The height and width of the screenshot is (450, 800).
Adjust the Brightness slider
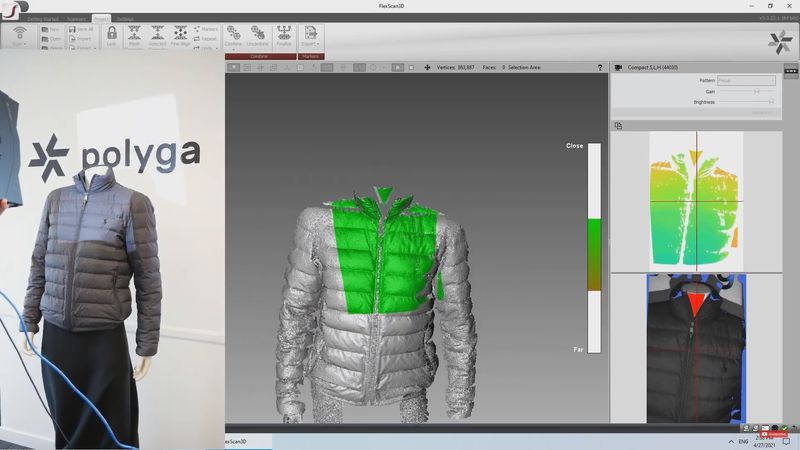770,102
